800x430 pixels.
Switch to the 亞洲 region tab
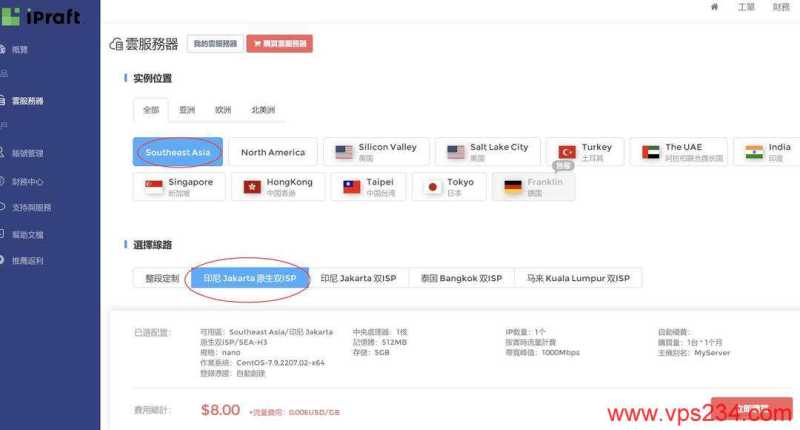187,110
